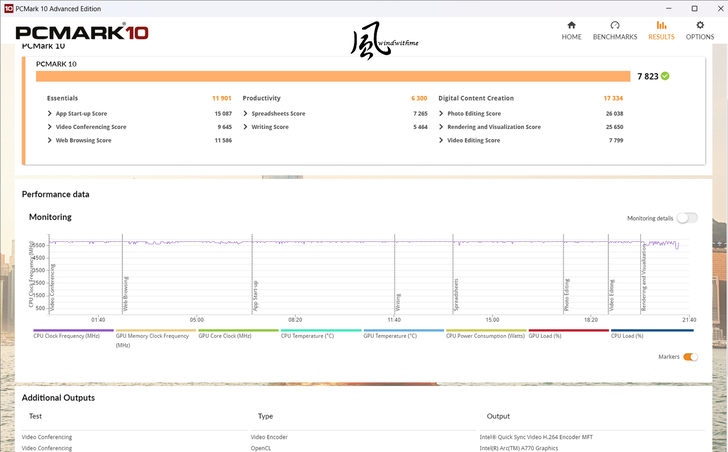Click the GPU Temperature legend entry

390,336
